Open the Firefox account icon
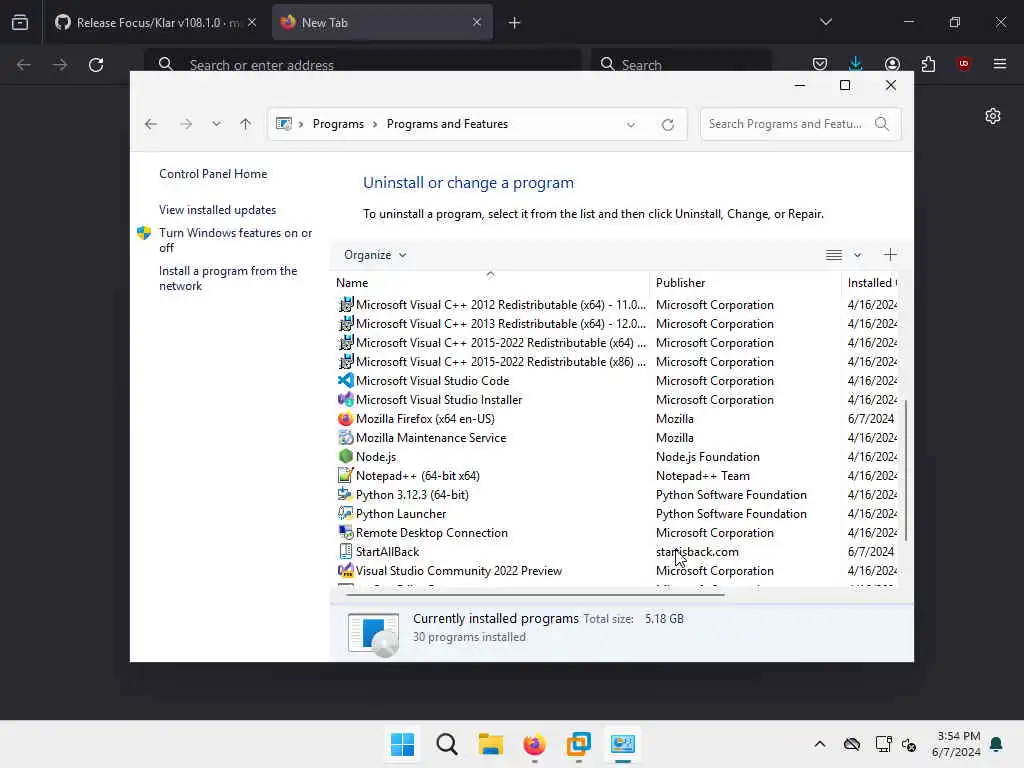 (x=892, y=64)
